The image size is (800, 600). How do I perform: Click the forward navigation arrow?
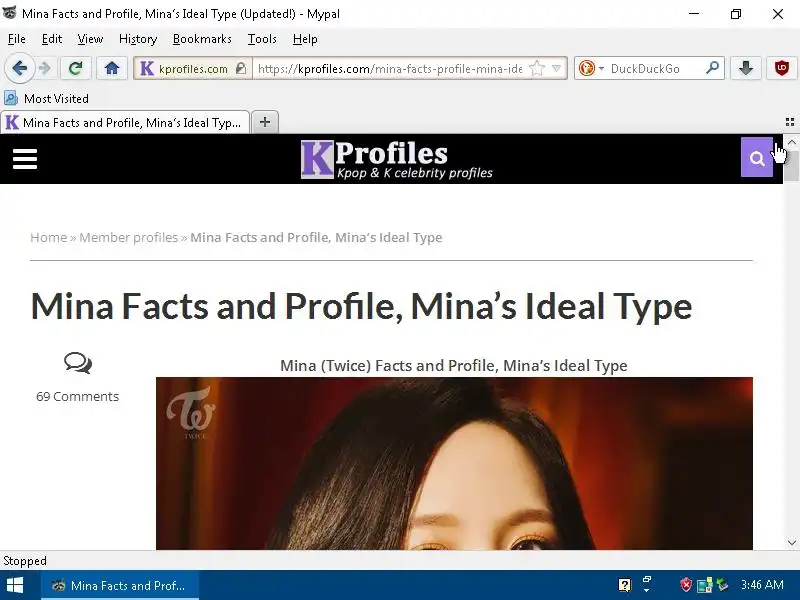pos(45,68)
